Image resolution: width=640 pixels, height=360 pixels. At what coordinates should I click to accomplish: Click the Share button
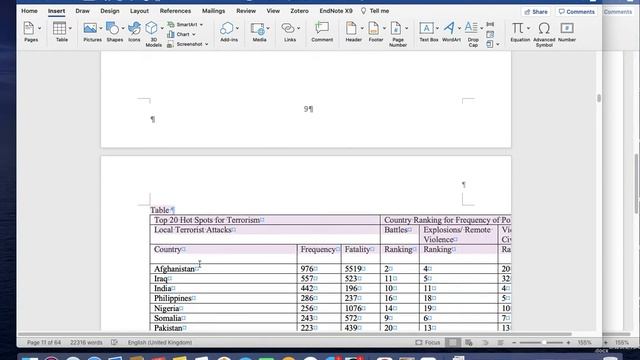(x=536, y=12)
